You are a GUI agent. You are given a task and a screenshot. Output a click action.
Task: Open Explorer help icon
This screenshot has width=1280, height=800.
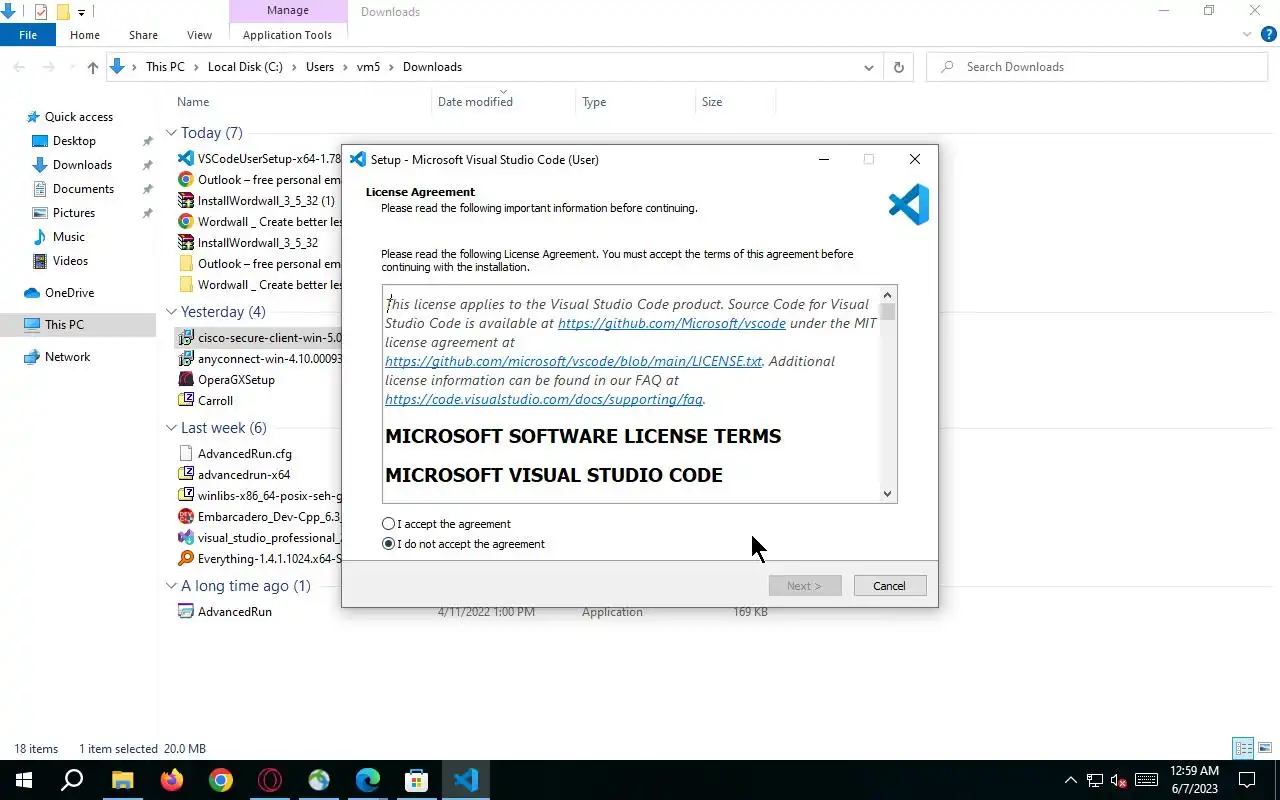pyautogui.click(x=1269, y=34)
